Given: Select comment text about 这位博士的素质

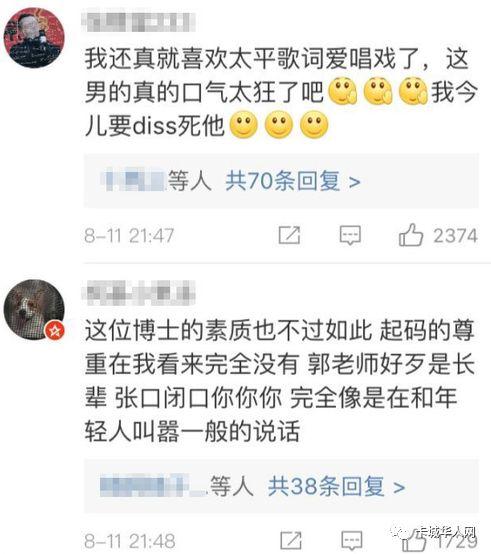Looking at the screenshot, I should pyautogui.click(x=280, y=381).
